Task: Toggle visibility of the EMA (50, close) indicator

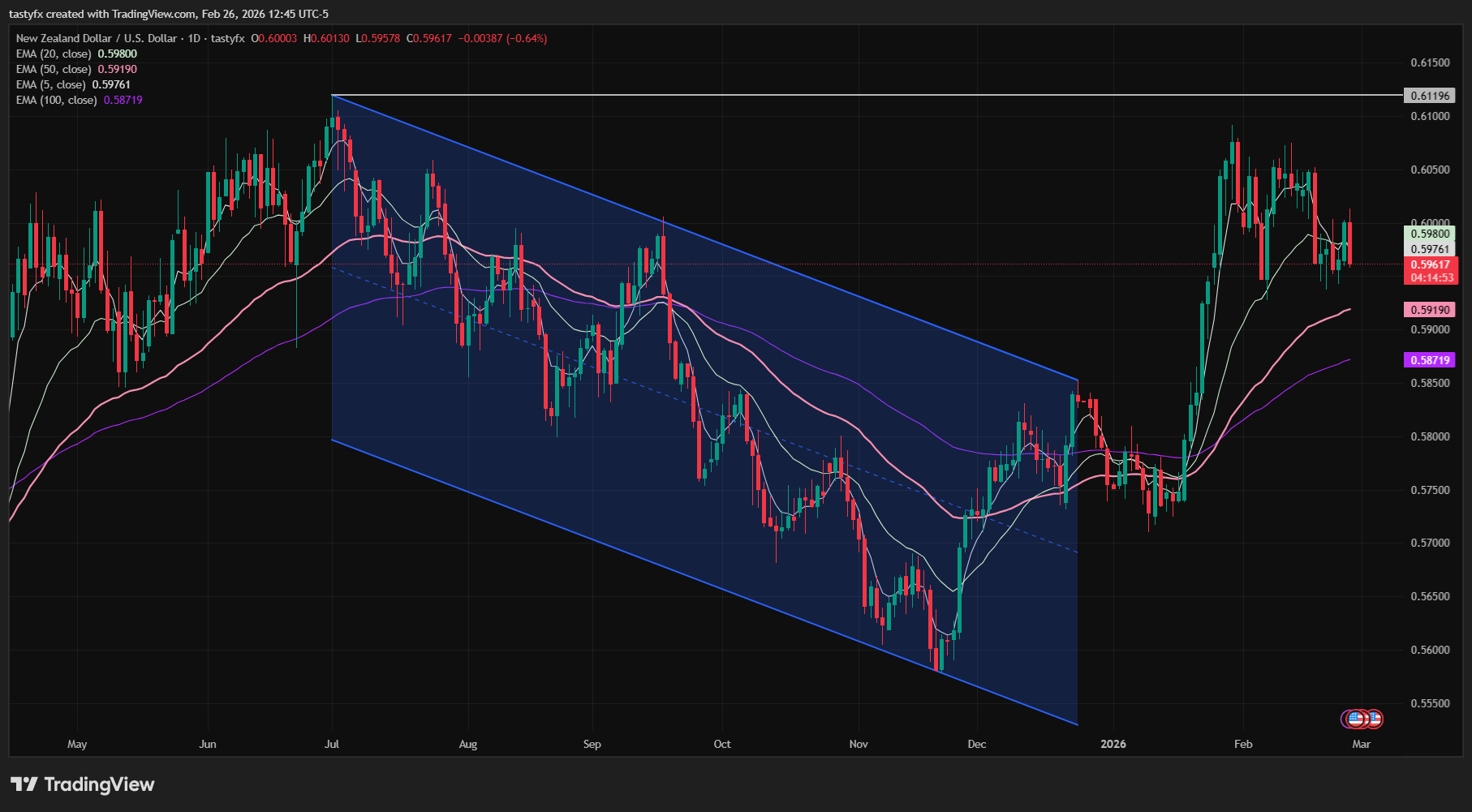Action: [53, 69]
